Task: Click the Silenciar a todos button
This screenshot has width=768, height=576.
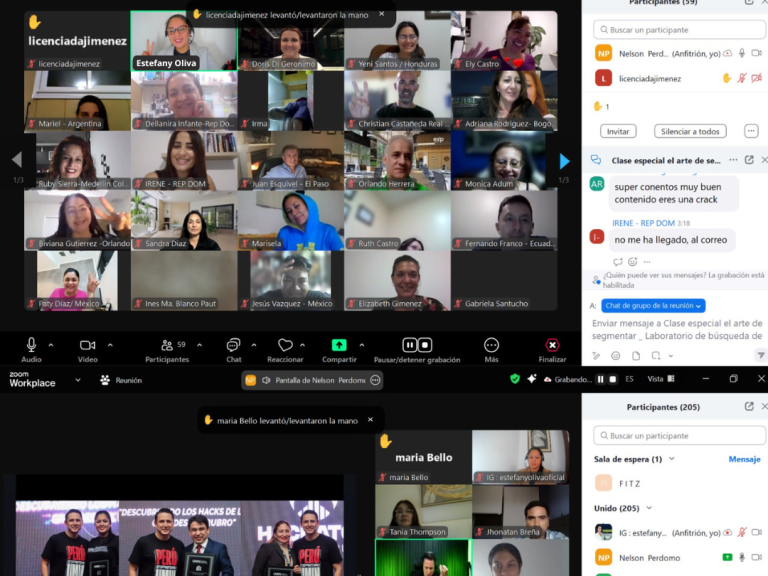Action: point(690,131)
